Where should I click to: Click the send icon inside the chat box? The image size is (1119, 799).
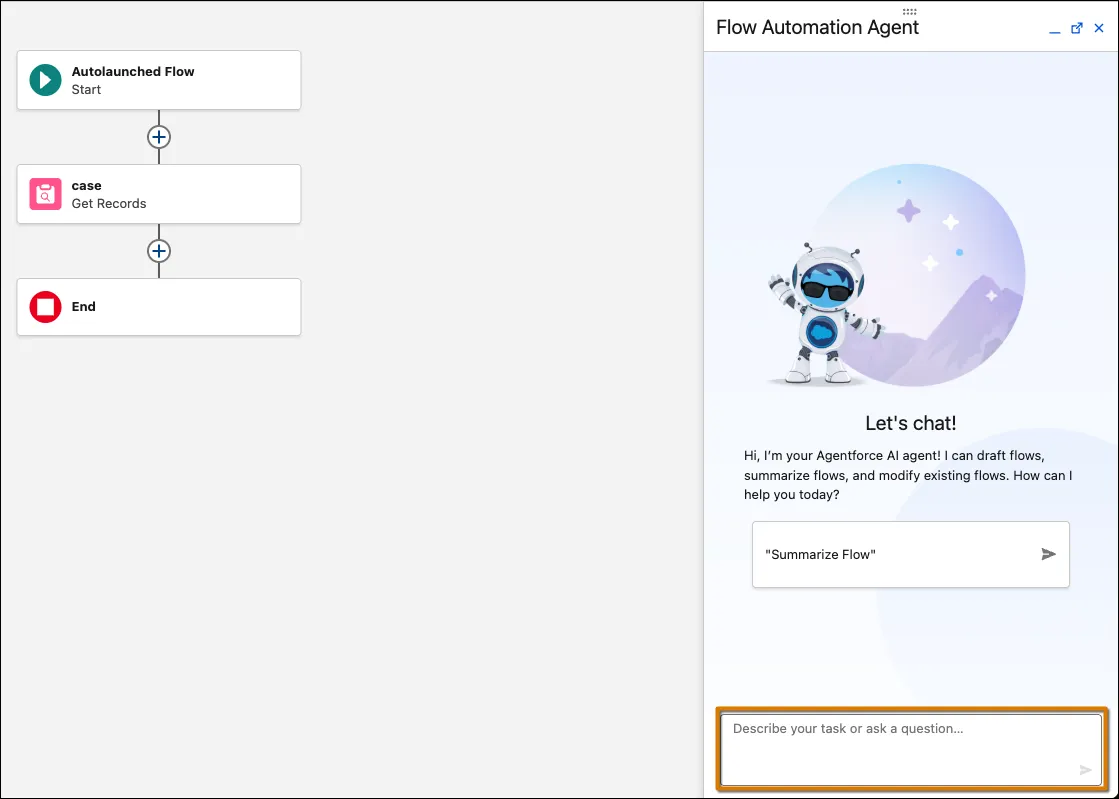pos(1086,769)
